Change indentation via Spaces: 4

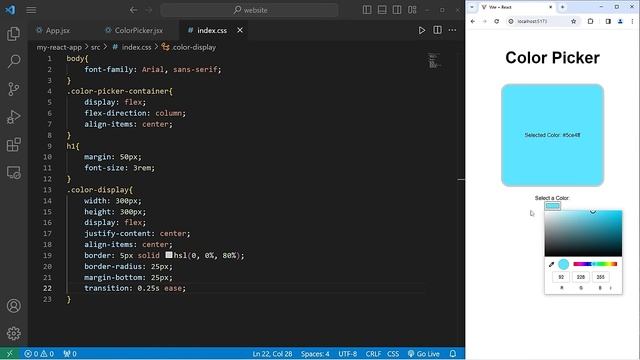tap(315, 353)
